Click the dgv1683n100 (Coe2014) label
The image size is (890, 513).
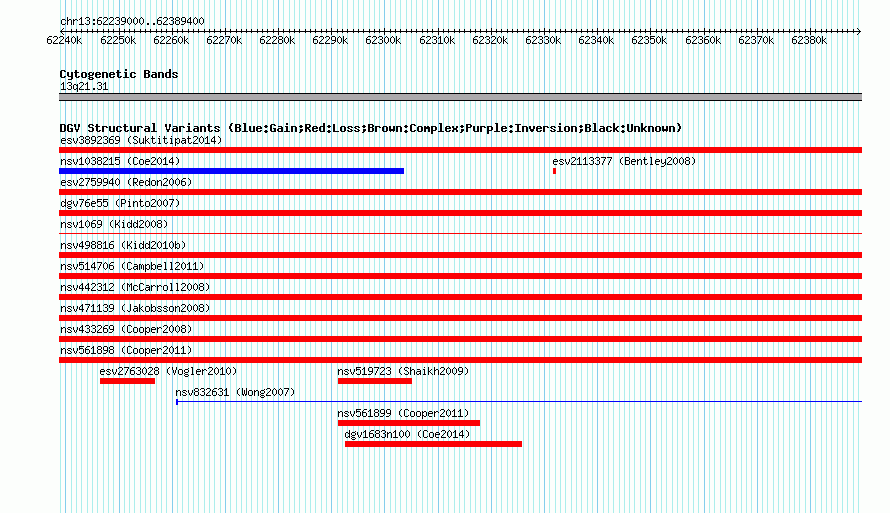pyautogui.click(x=407, y=434)
